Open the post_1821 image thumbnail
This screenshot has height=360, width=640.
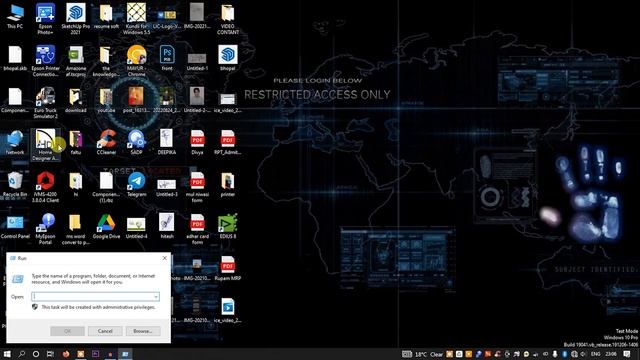click(x=136, y=100)
